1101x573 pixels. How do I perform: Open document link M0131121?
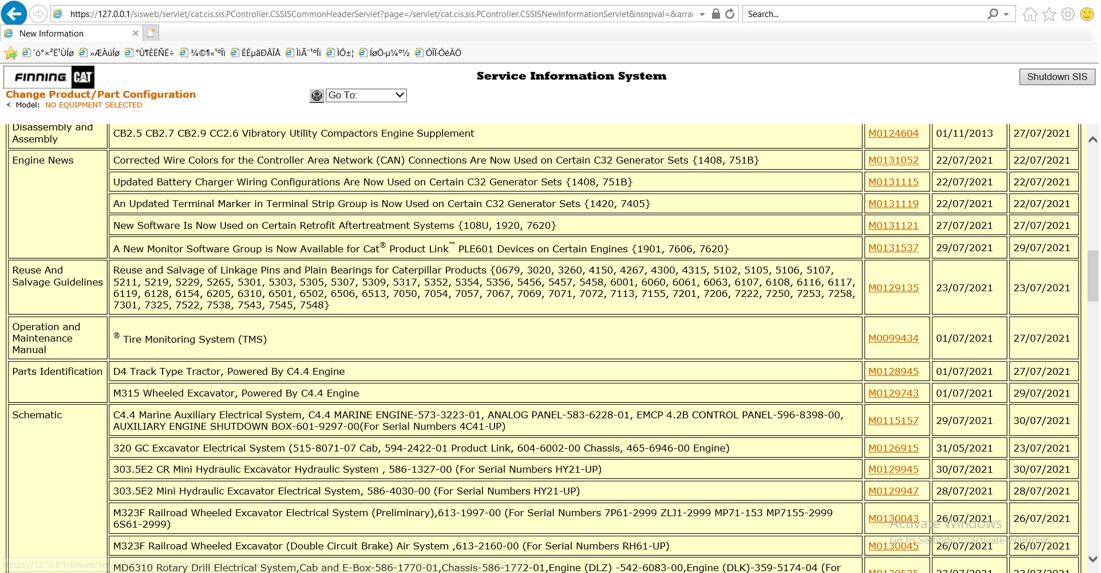tap(893, 225)
